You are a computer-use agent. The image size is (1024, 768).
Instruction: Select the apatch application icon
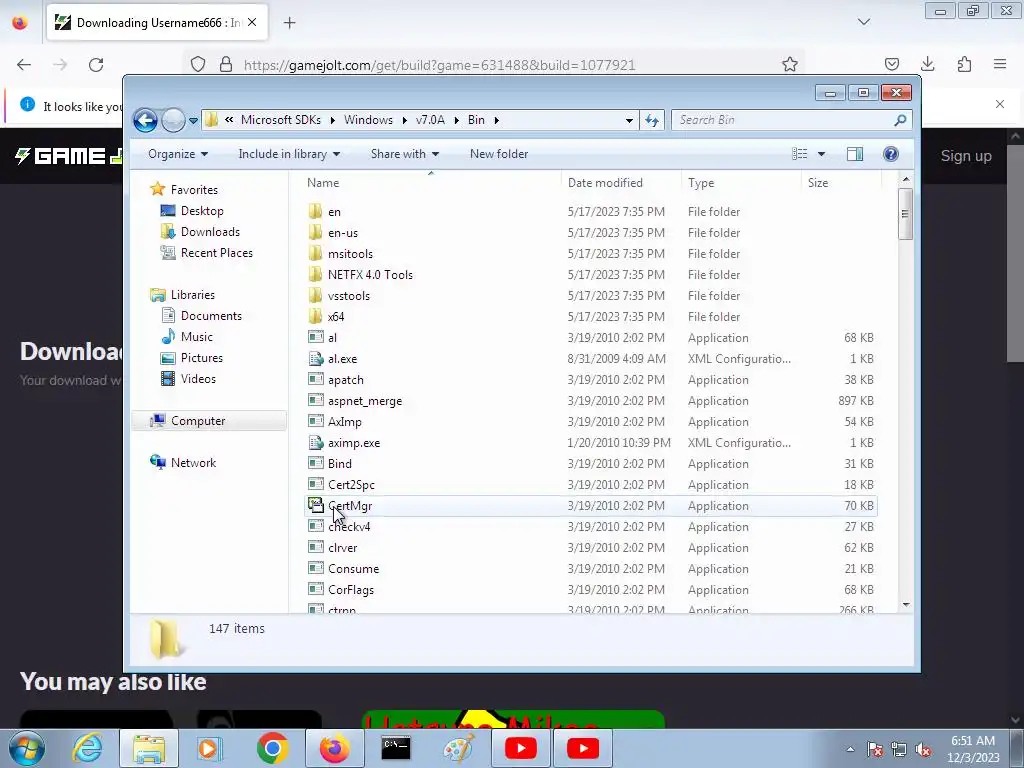tap(315, 379)
